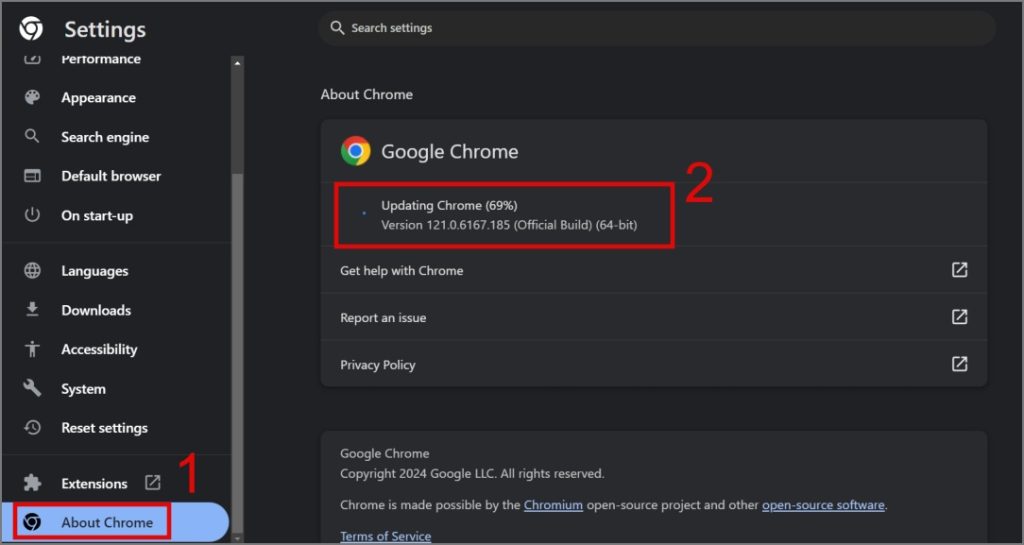
Task: Click Report an issue row text
Action: 383,318
